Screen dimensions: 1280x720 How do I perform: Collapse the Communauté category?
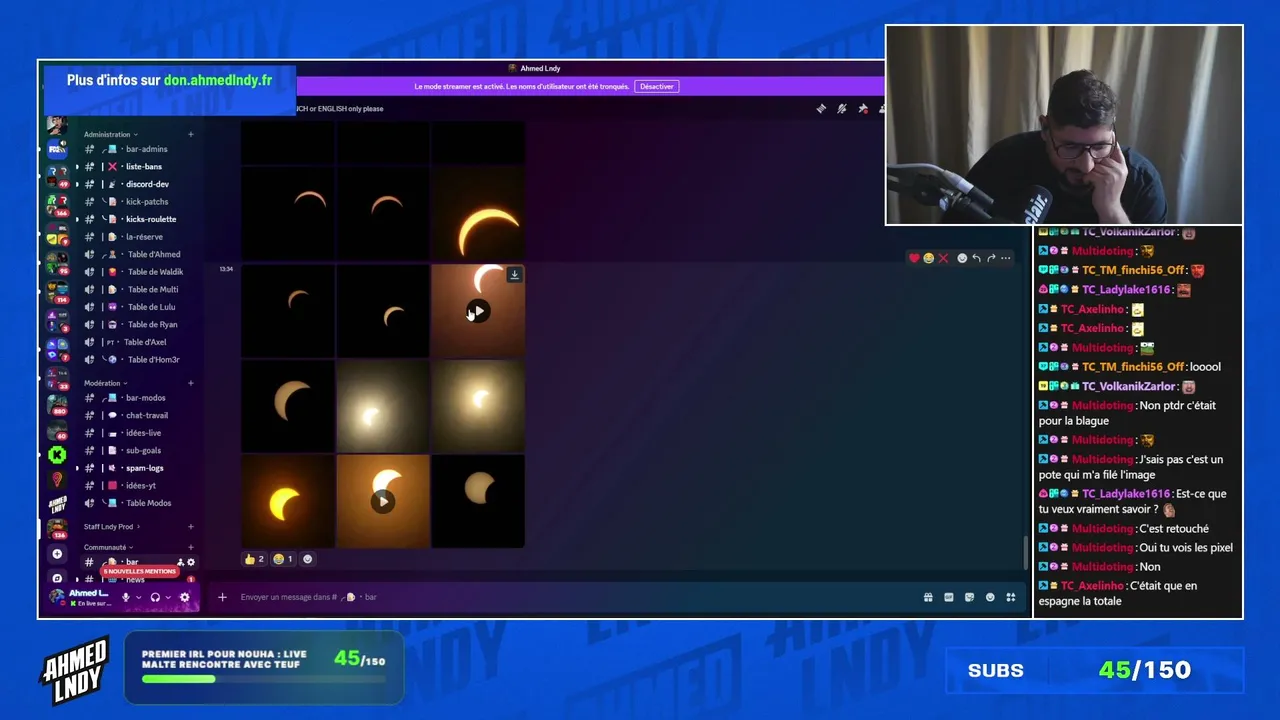(x=109, y=547)
